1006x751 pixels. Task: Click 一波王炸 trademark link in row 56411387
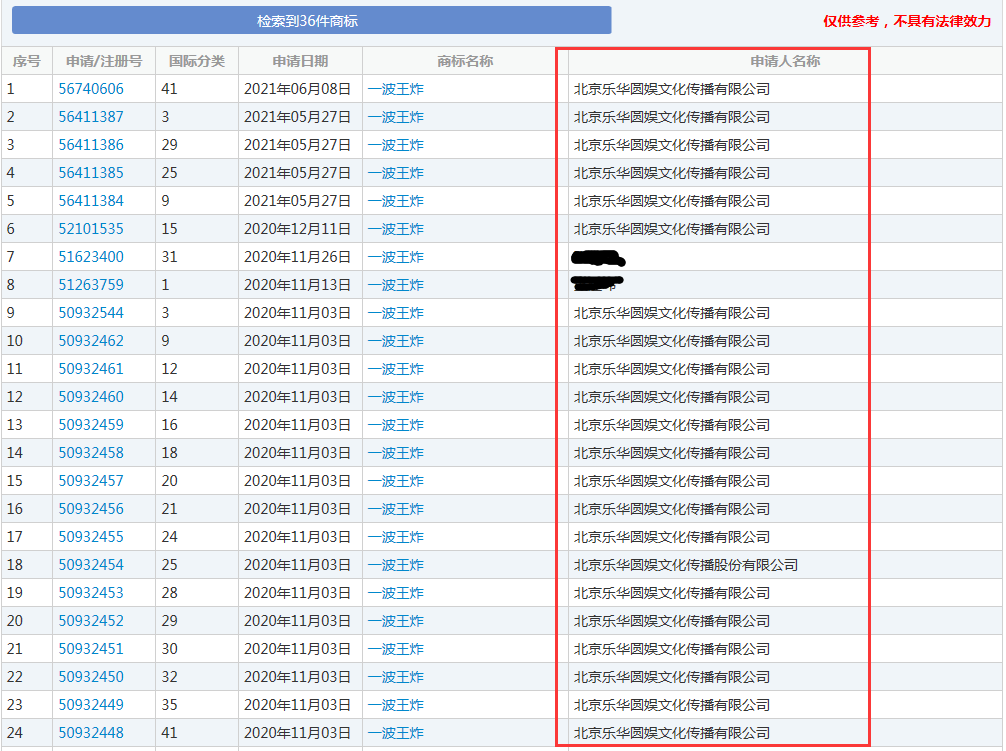(x=396, y=117)
